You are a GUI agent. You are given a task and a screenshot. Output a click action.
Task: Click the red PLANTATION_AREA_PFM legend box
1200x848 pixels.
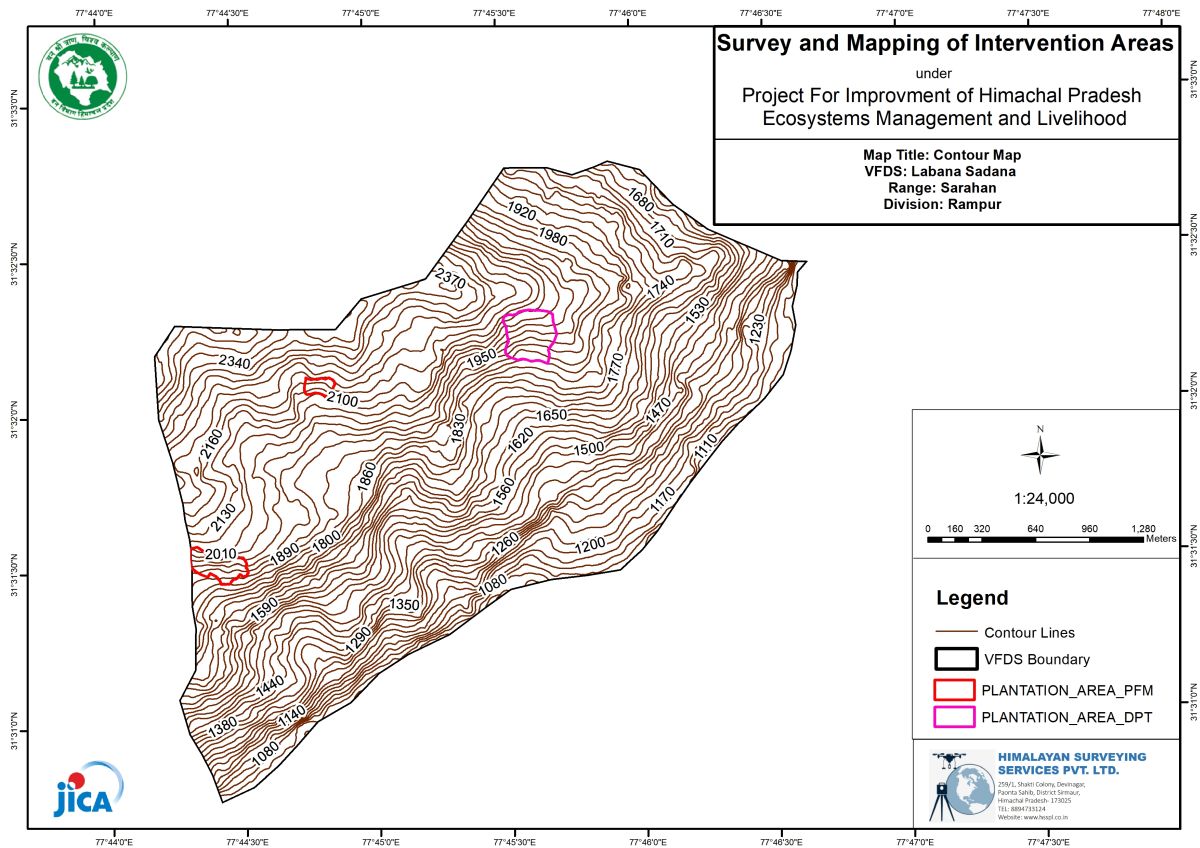coord(955,689)
